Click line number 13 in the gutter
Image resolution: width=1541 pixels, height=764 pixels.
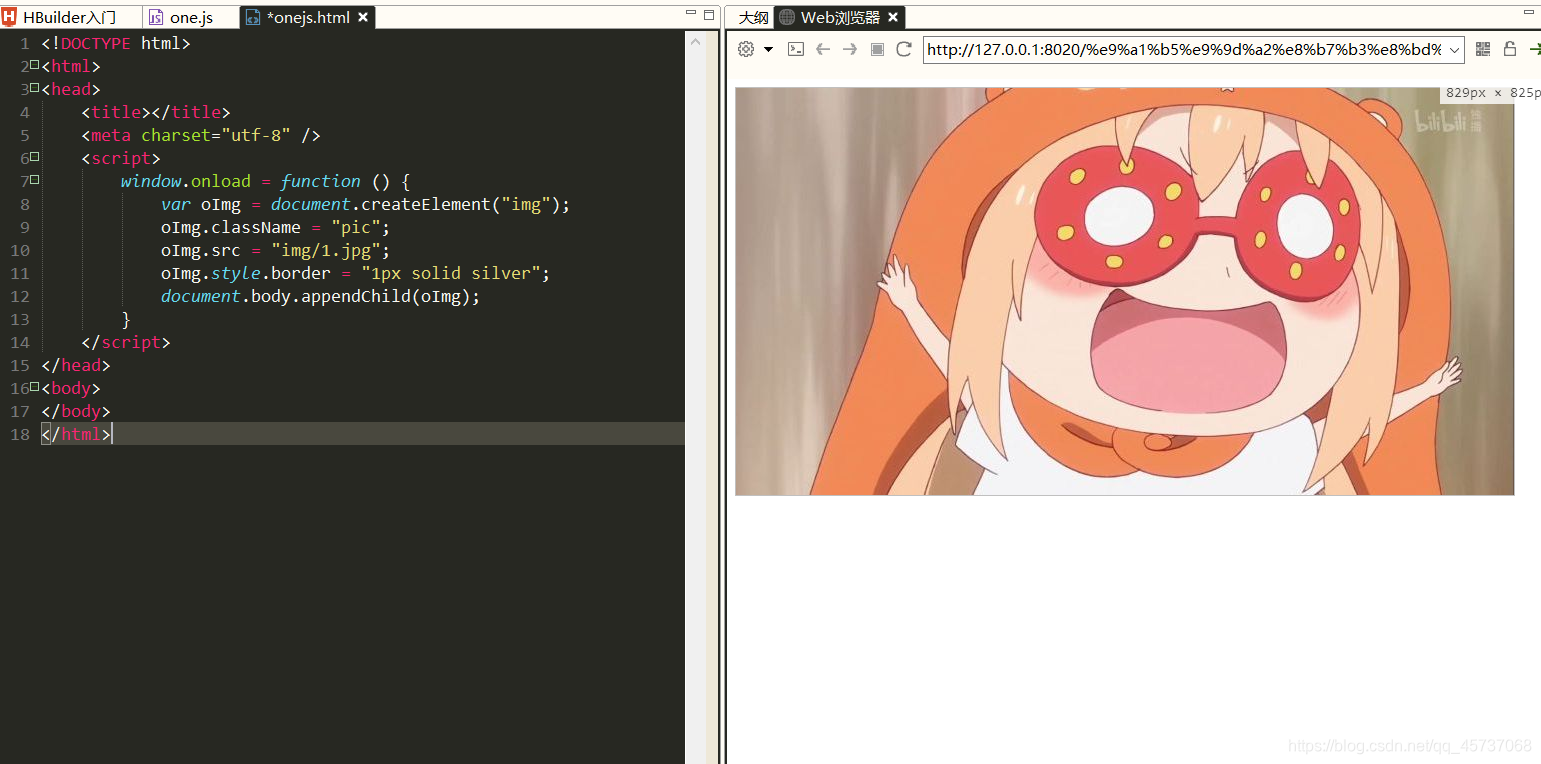[20, 319]
